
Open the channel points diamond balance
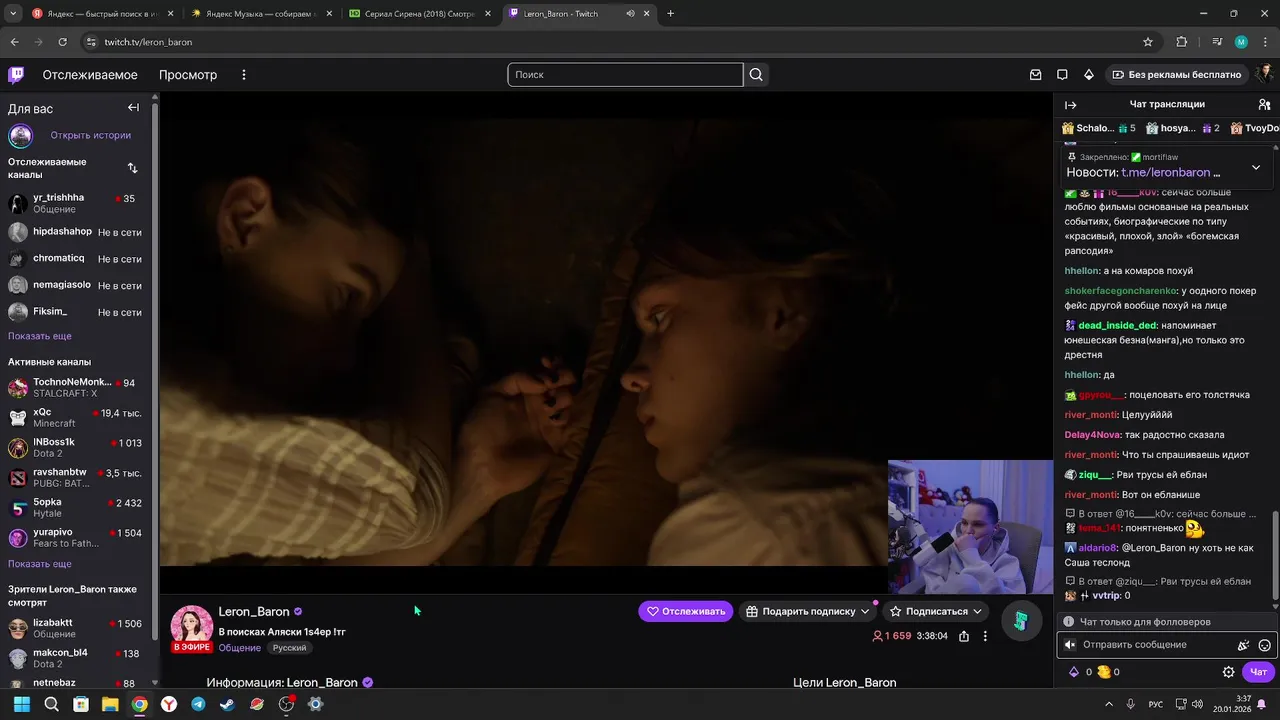coord(1080,672)
